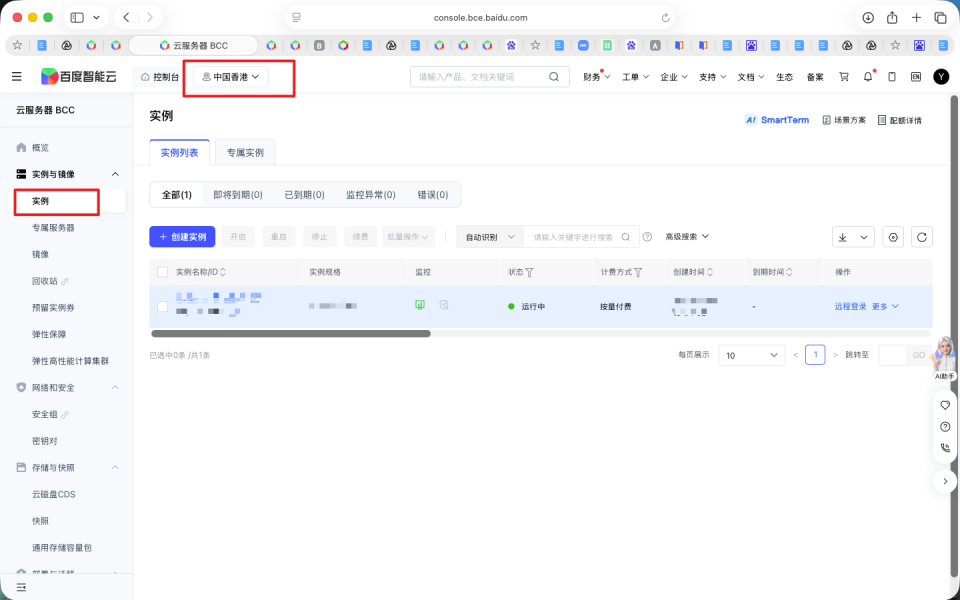Image resolution: width=960 pixels, height=600 pixels.
Task: Filter by billing method funnel icon
Action: coord(638,272)
